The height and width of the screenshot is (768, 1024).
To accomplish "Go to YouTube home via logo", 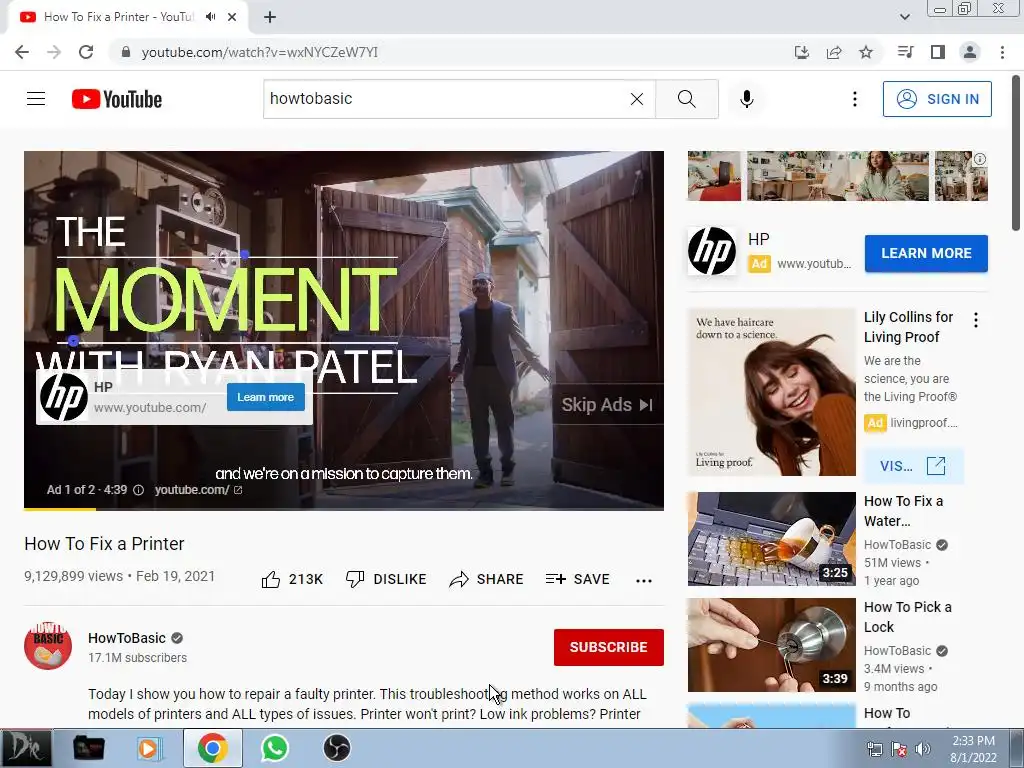I will 117,99.
